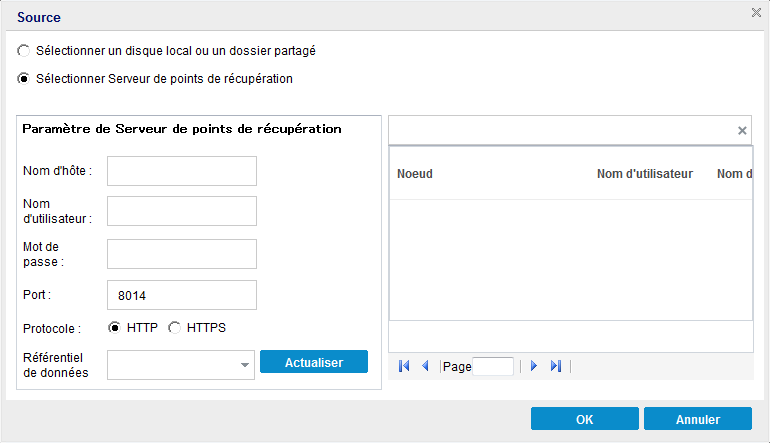Open Référentiel de données dropdown
The width and height of the screenshot is (770, 443).
pos(245,366)
